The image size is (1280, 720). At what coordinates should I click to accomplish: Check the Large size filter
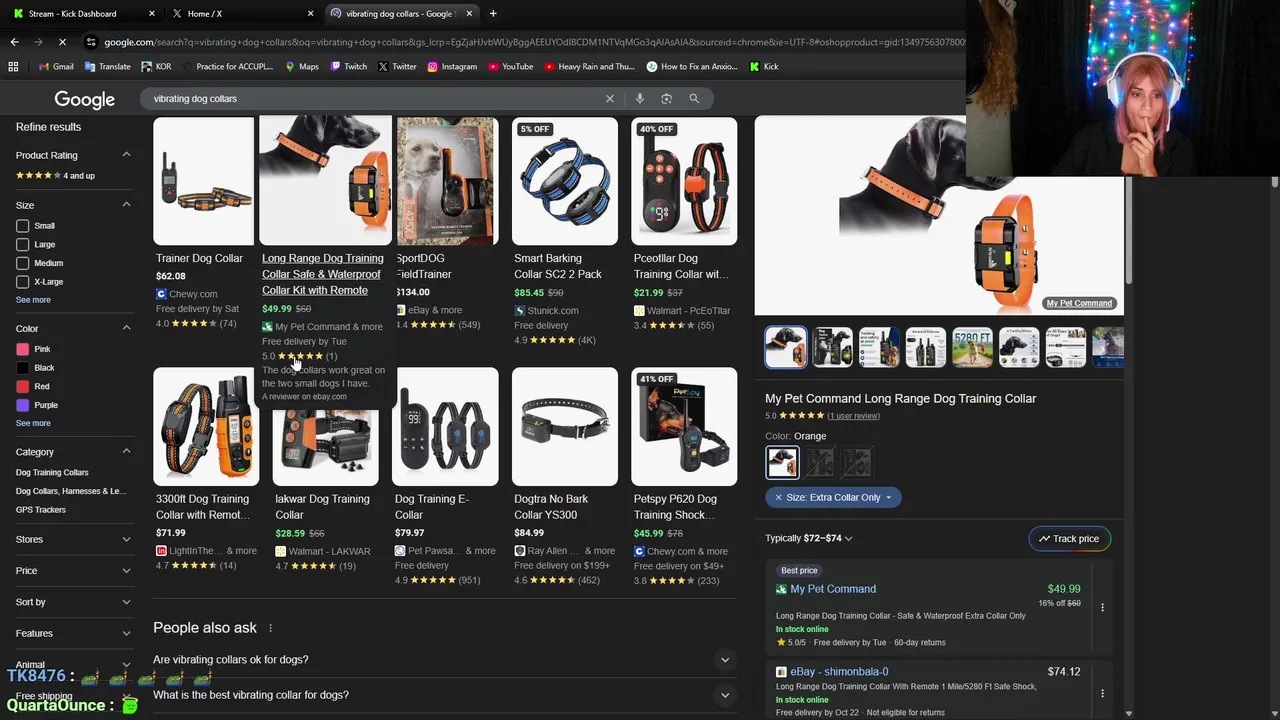point(22,244)
